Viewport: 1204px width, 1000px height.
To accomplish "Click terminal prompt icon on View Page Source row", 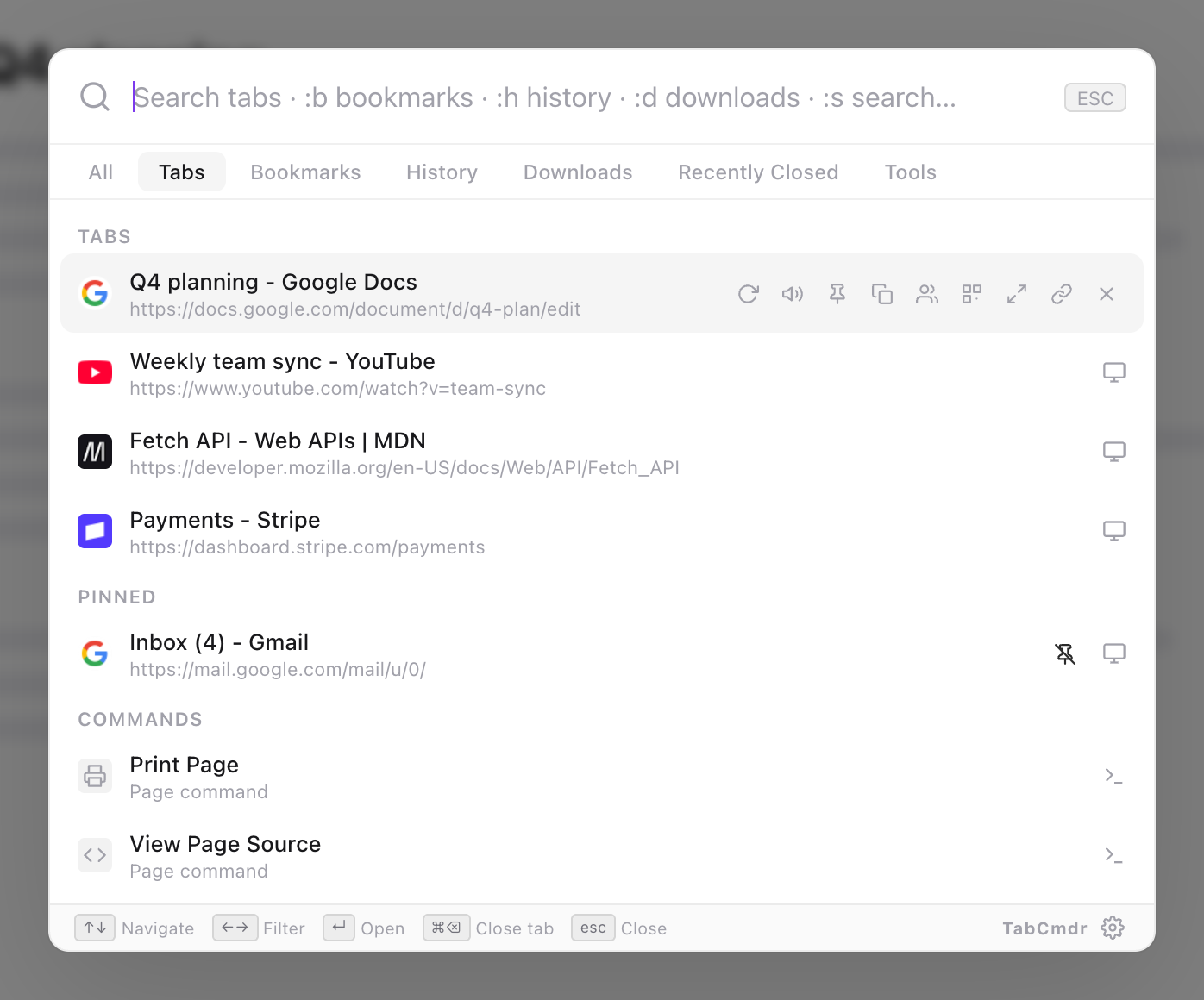I will pyautogui.click(x=1113, y=855).
